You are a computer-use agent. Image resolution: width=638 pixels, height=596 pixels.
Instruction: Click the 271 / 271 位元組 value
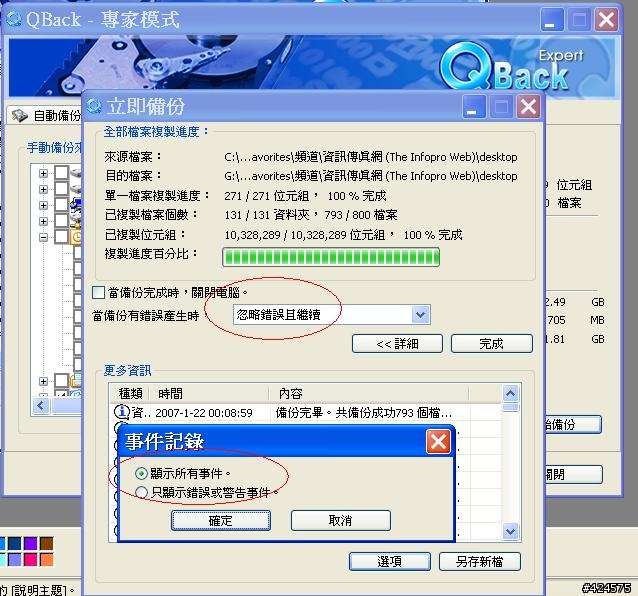(267, 196)
